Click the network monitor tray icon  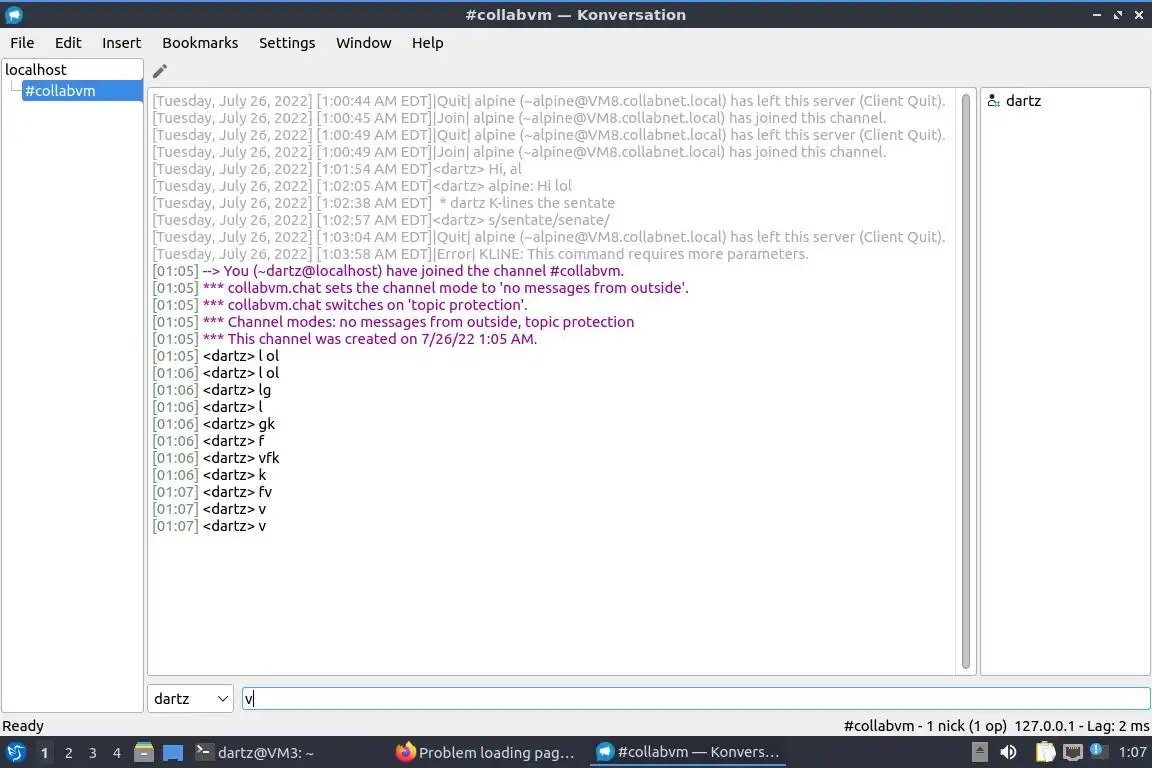point(1073,752)
